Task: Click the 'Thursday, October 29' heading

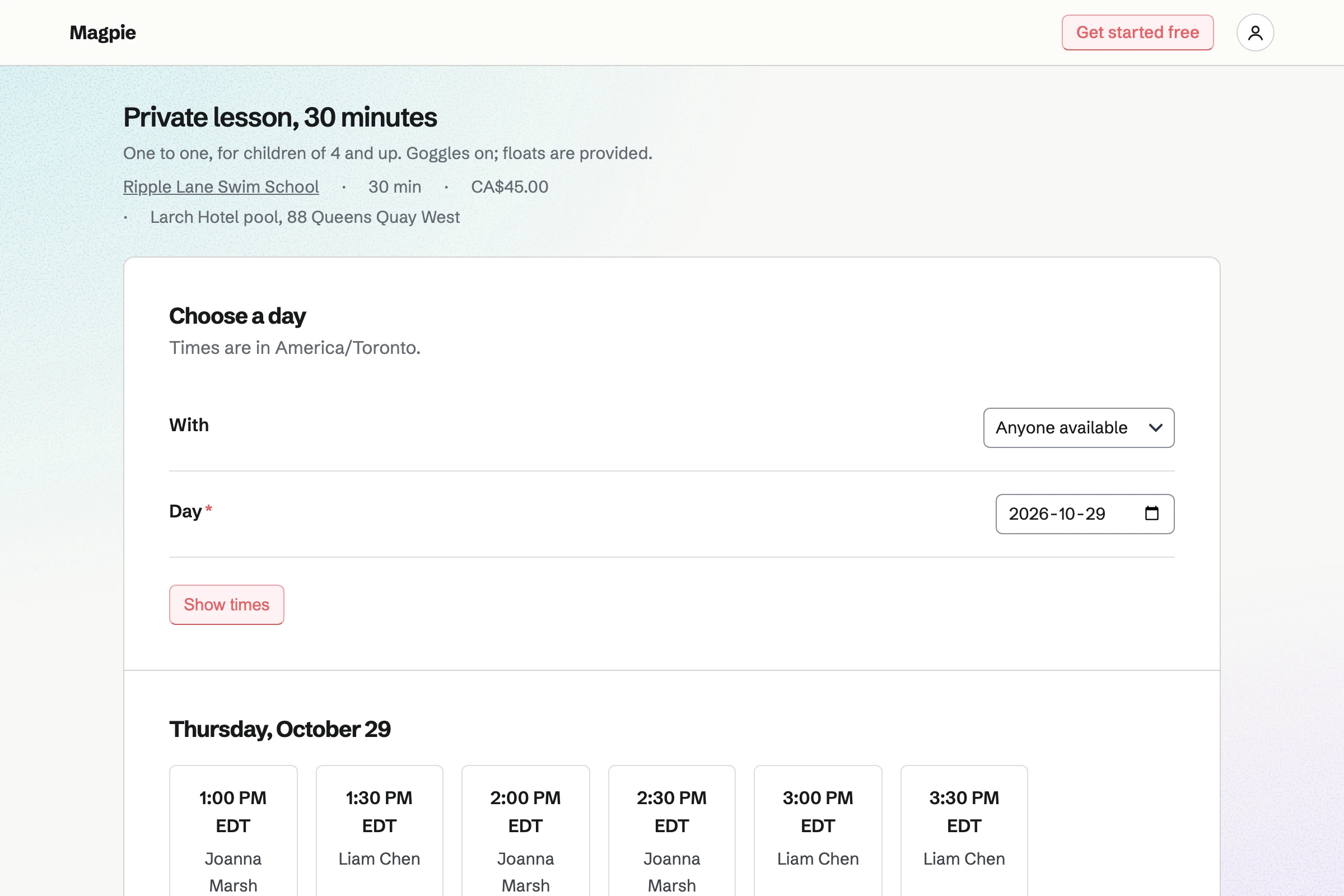Action: pos(280,729)
